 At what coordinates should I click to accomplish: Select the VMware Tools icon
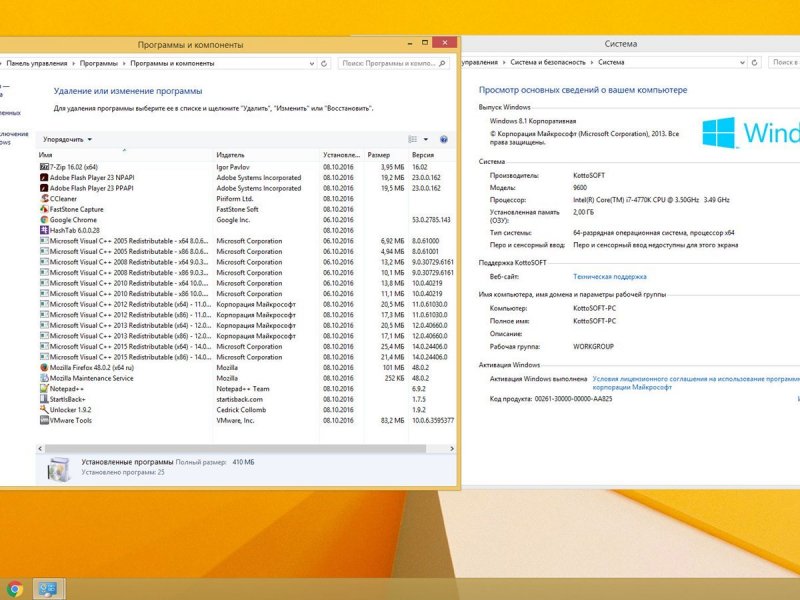pos(44,420)
